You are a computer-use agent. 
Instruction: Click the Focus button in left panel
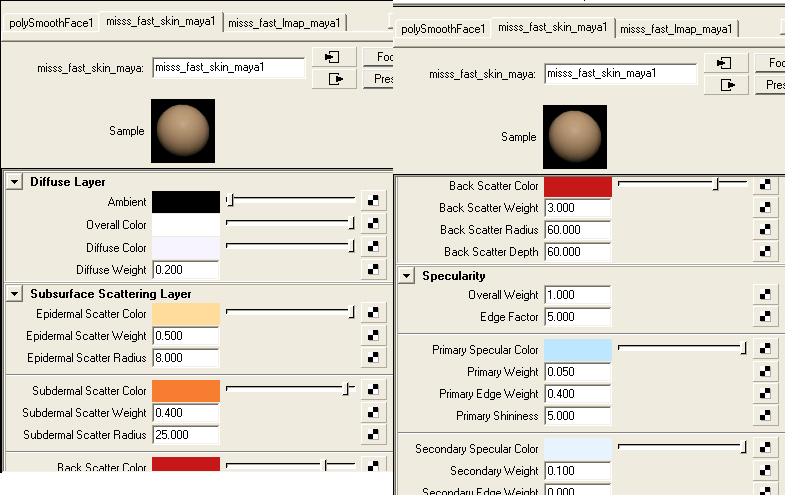tap(378, 57)
